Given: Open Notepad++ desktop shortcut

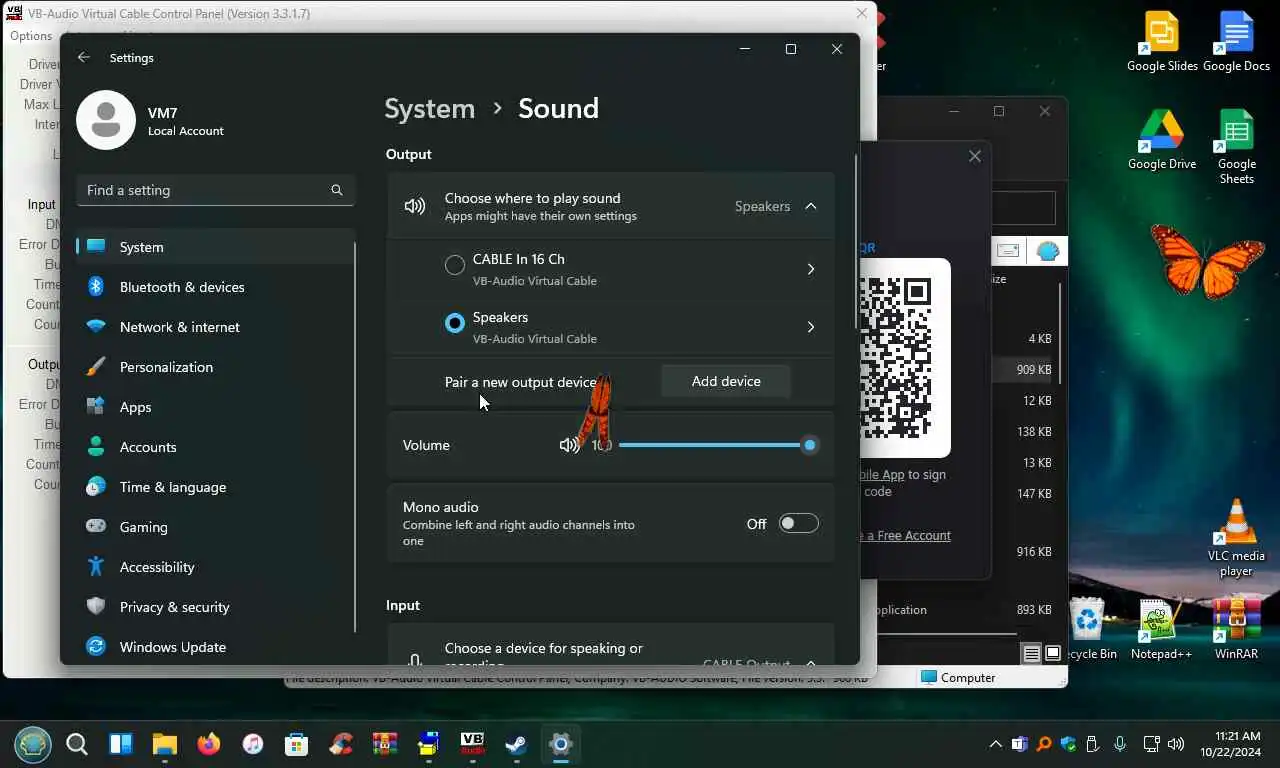Looking at the screenshot, I should pyautogui.click(x=1161, y=629).
